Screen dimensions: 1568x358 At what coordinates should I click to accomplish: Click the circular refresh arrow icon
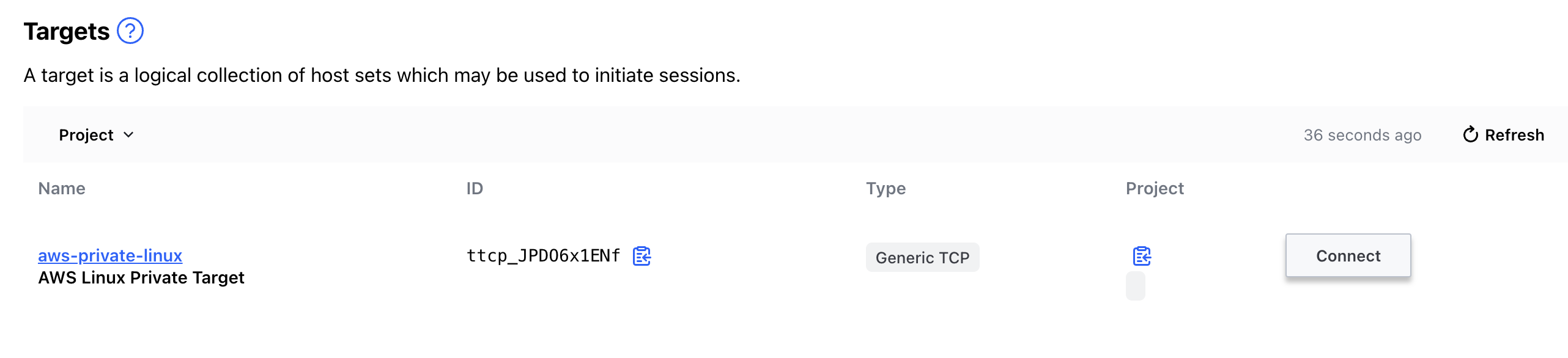[1470, 134]
